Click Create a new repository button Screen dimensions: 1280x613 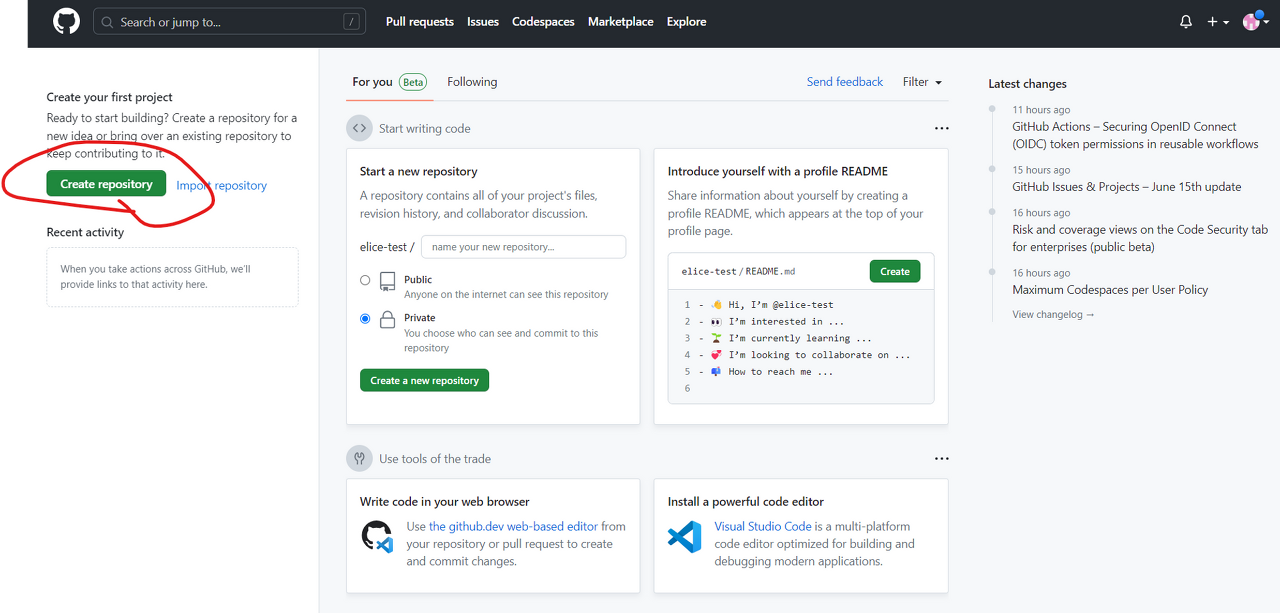(424, 380)
